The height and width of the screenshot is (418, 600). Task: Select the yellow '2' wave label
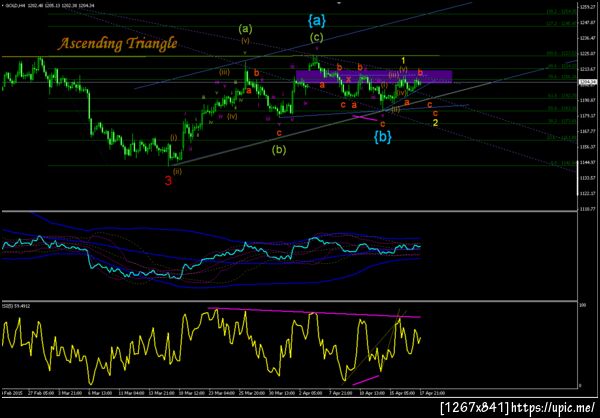point(435,122)
